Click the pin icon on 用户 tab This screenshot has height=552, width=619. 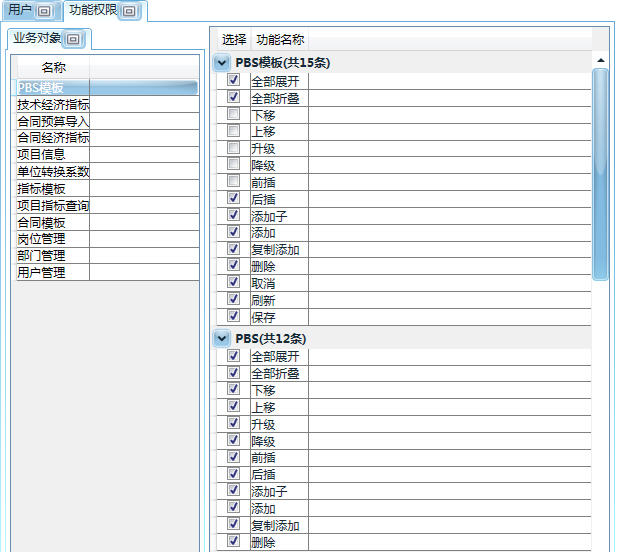tap(44, 11)
